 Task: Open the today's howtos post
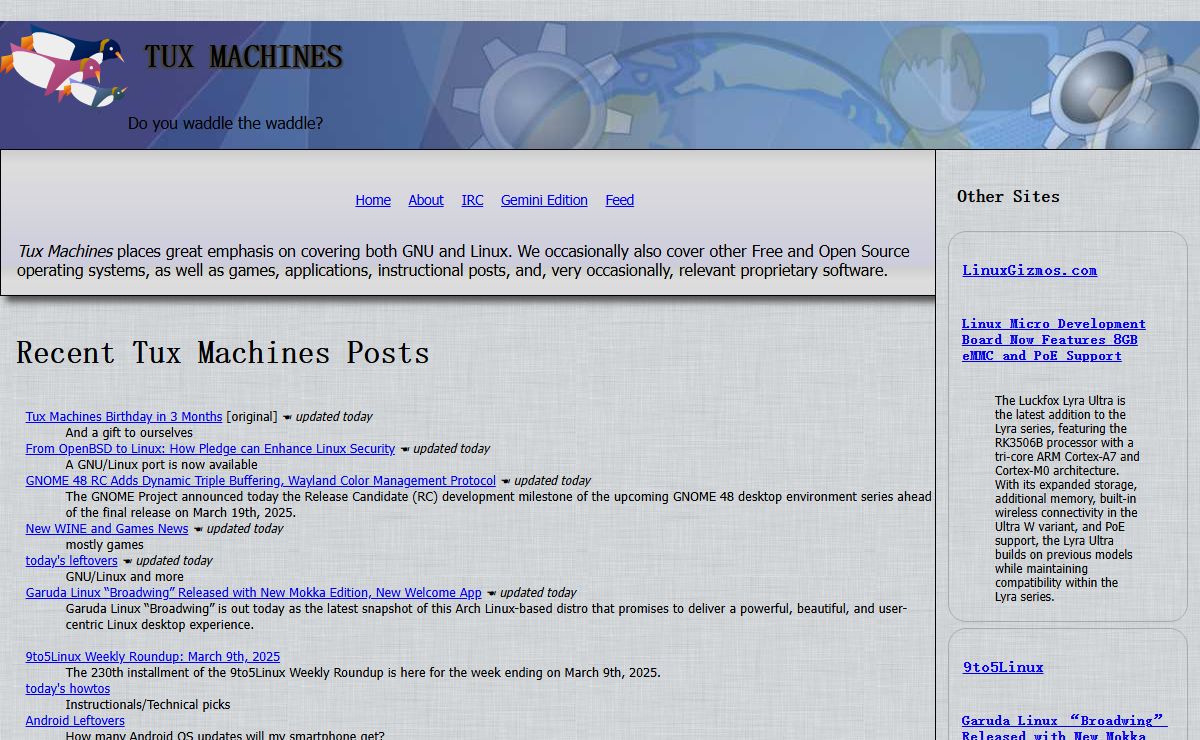pyautogui.click(x=68, y=689)
